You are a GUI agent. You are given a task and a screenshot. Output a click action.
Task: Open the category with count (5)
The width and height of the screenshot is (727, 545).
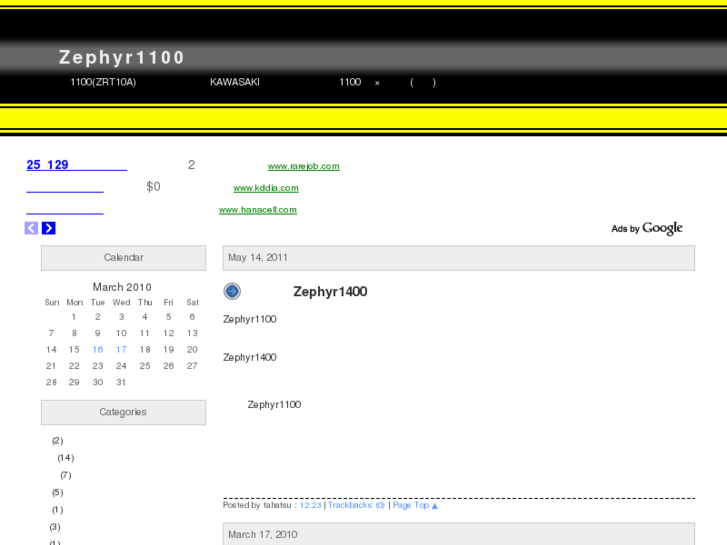coord(57,492)
